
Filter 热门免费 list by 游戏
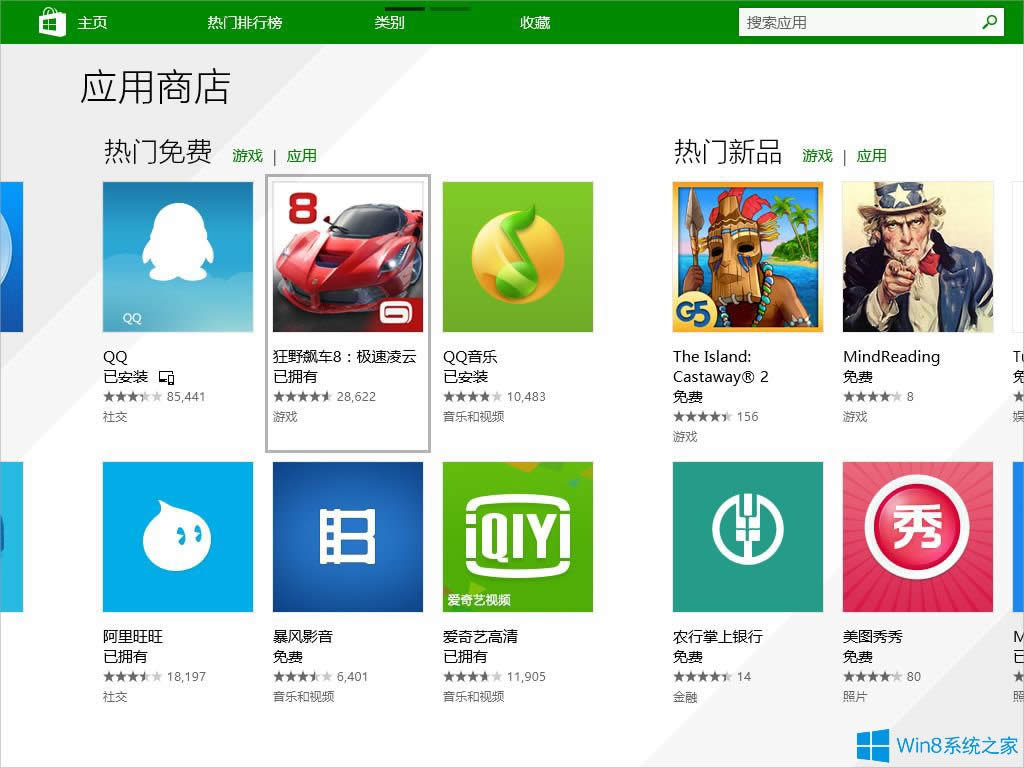pyautogui.click(x=246, y=156)
